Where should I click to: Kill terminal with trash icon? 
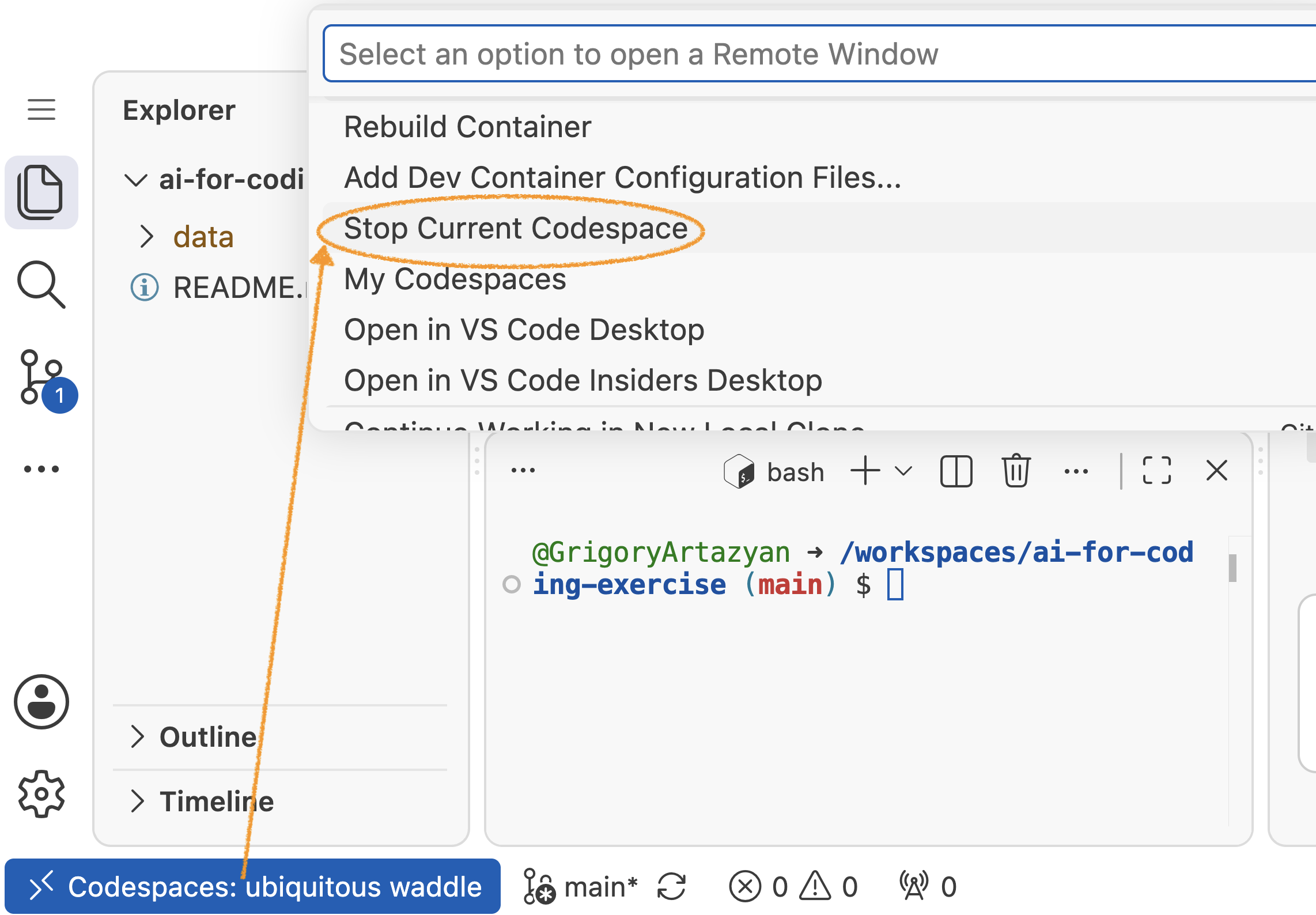coord(1016,471)
